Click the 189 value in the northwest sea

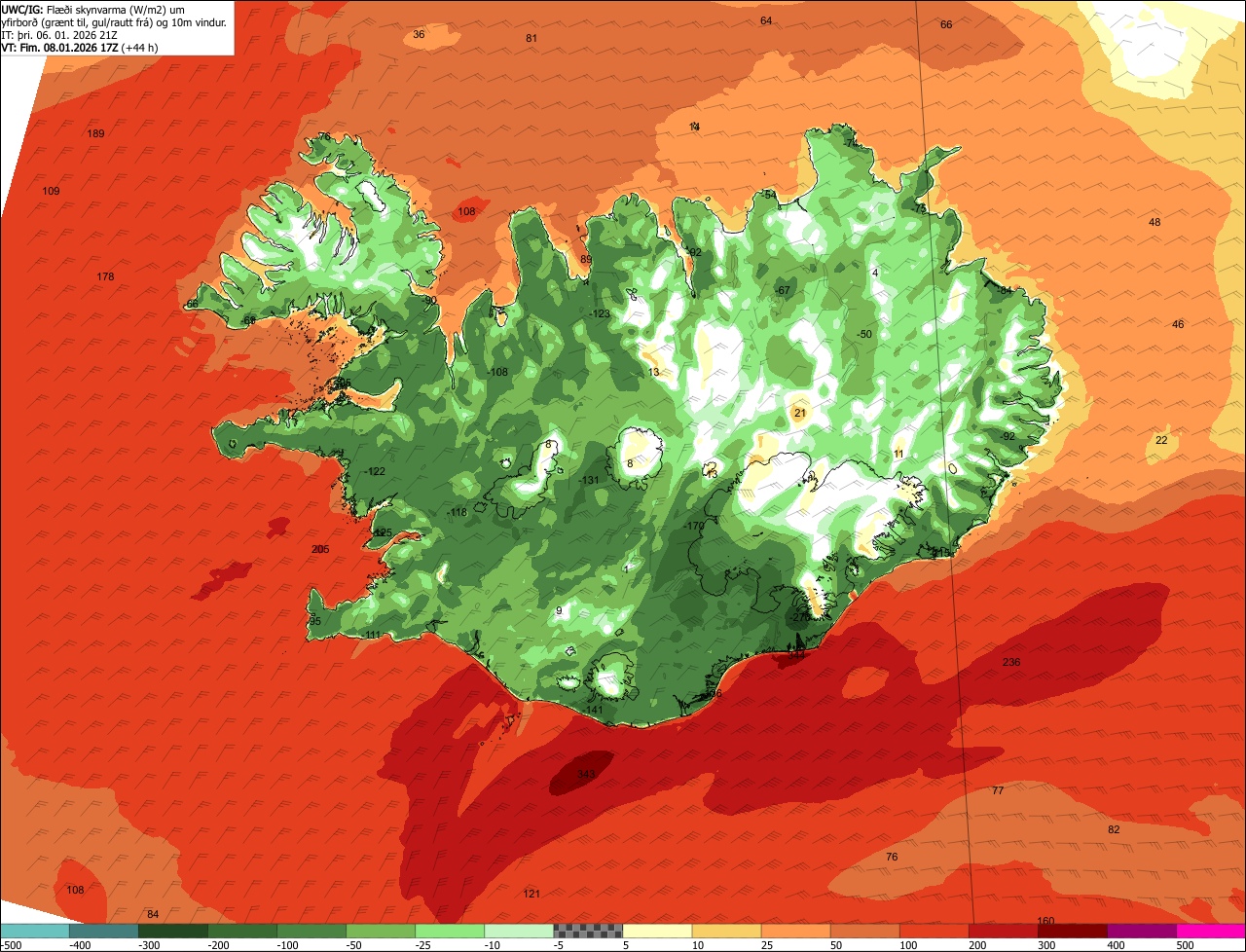pos(95,133)
